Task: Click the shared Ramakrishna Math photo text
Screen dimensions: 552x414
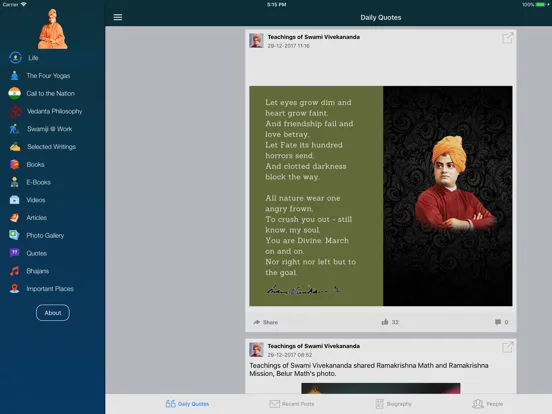Action: pos(369,369)
